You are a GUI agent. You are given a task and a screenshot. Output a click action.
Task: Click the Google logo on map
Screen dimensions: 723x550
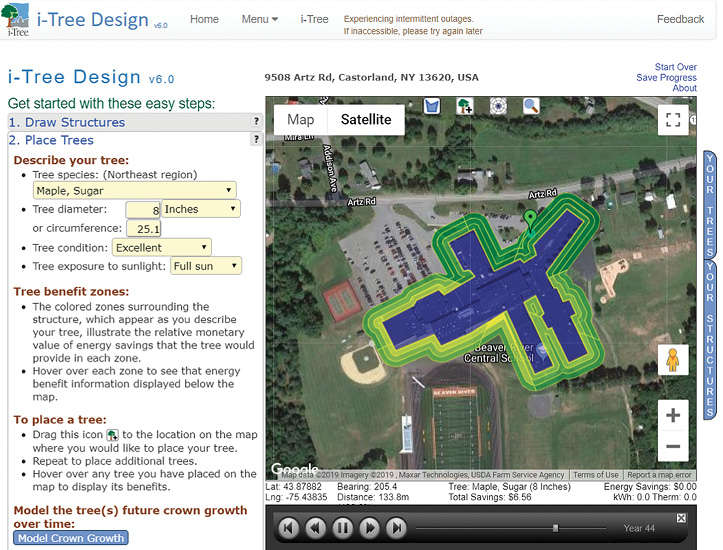pyautogui.click(x=294, y=469)
